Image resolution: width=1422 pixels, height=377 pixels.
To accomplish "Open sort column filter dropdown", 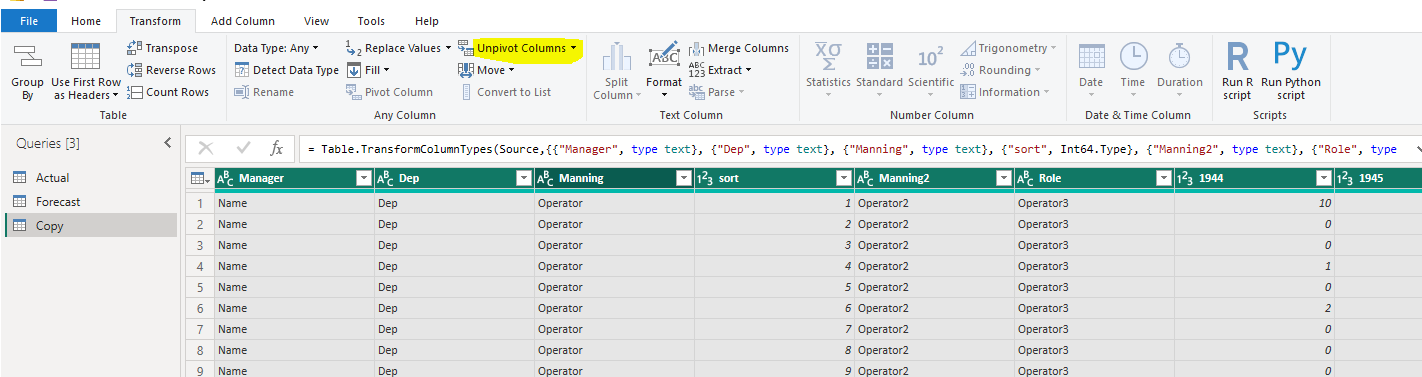I will [843, 178].
